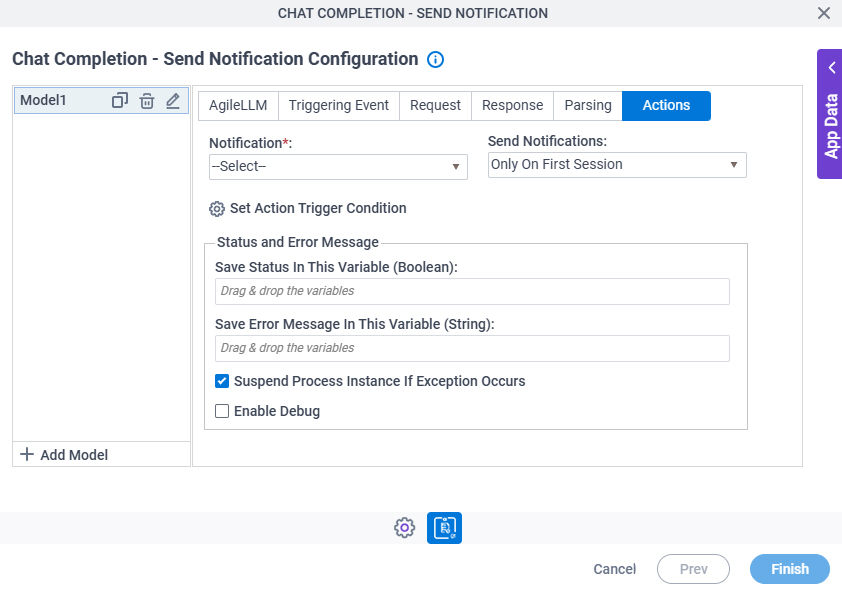Viewport: 842px width, 593px height.
Task: Click the Cancel button
Action: point(614,569)
